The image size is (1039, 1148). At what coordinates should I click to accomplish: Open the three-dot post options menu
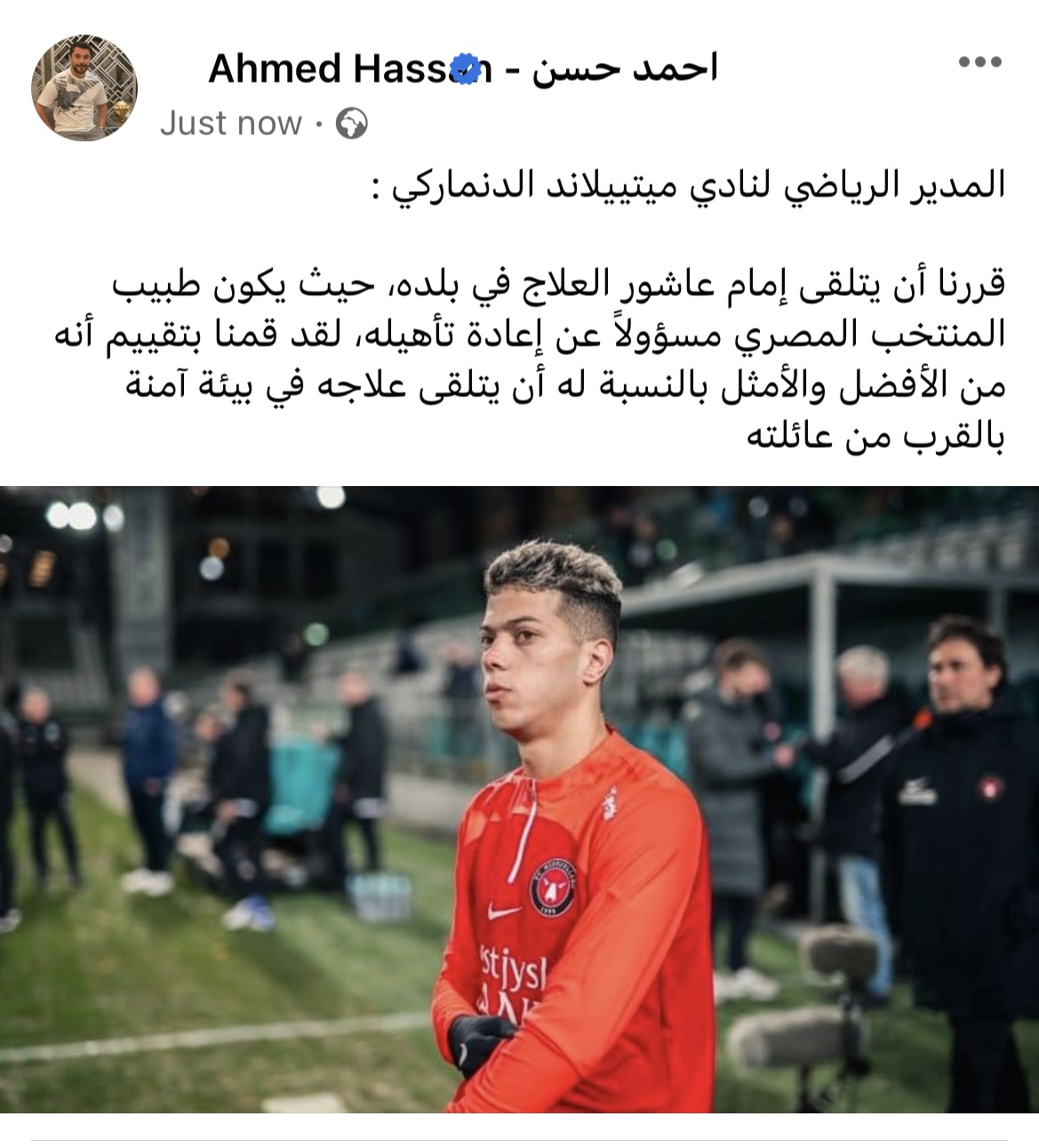[980, 62]
